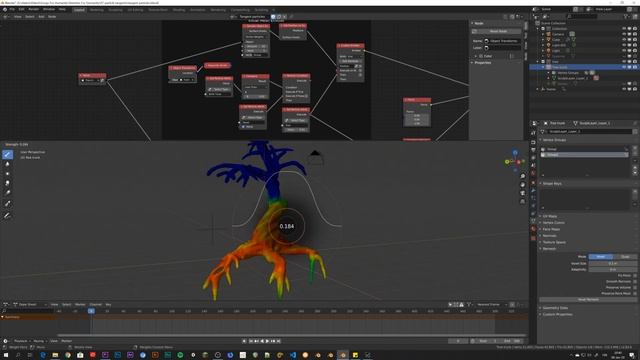Select the Smear weight paint tool
Image resolution: width=640 pixels, height=360 pixels.
tap(7, 183)
